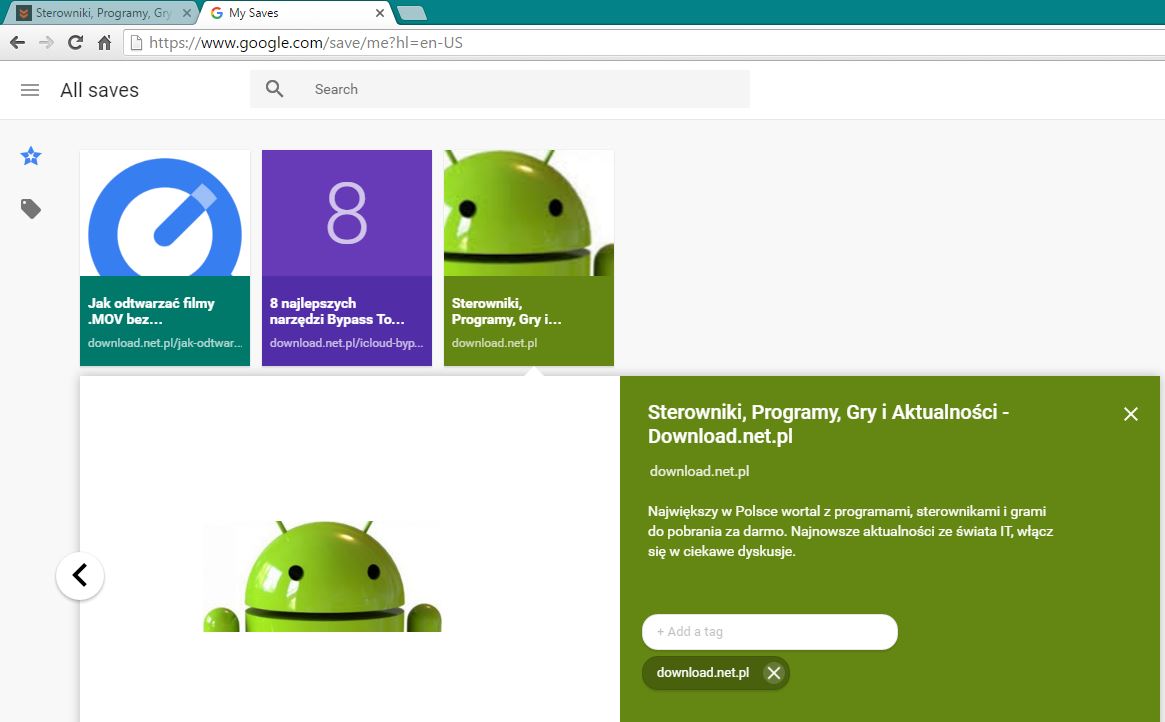
Task: Reload the page with refresh icon
Action: pos(75,42)
